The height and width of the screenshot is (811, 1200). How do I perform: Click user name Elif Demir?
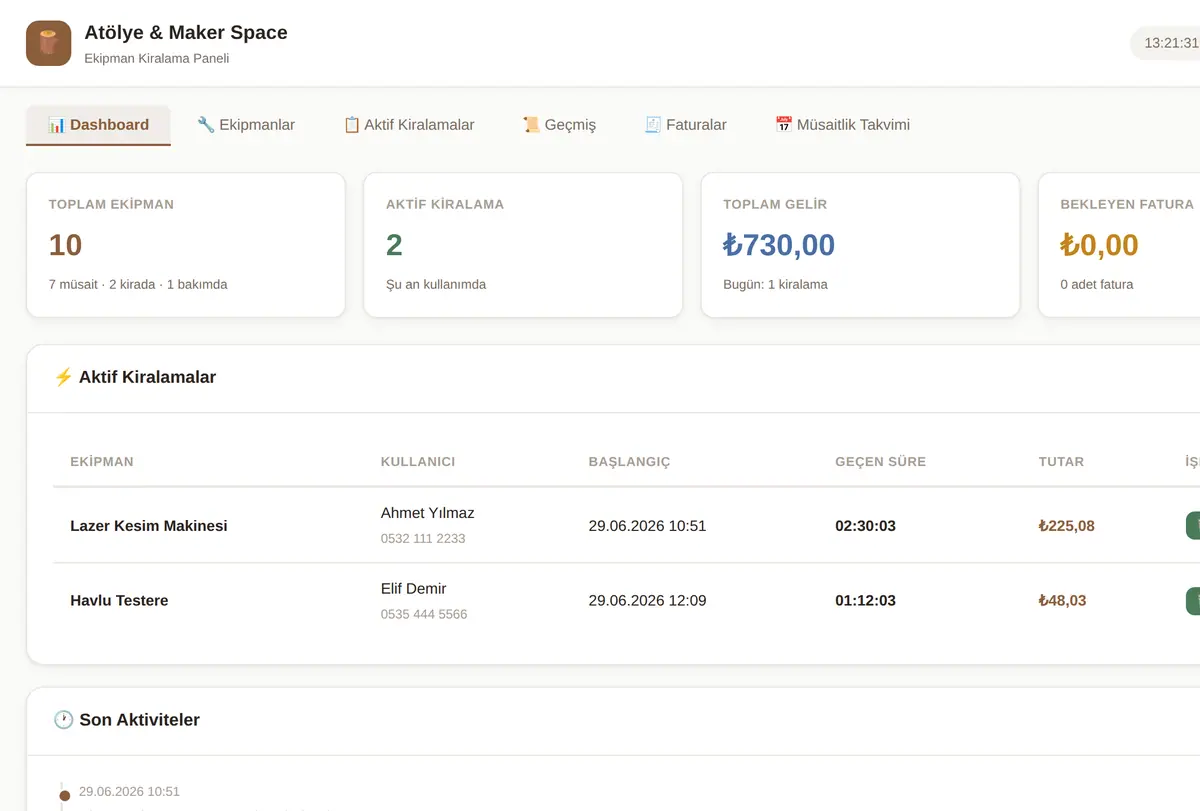414,588
